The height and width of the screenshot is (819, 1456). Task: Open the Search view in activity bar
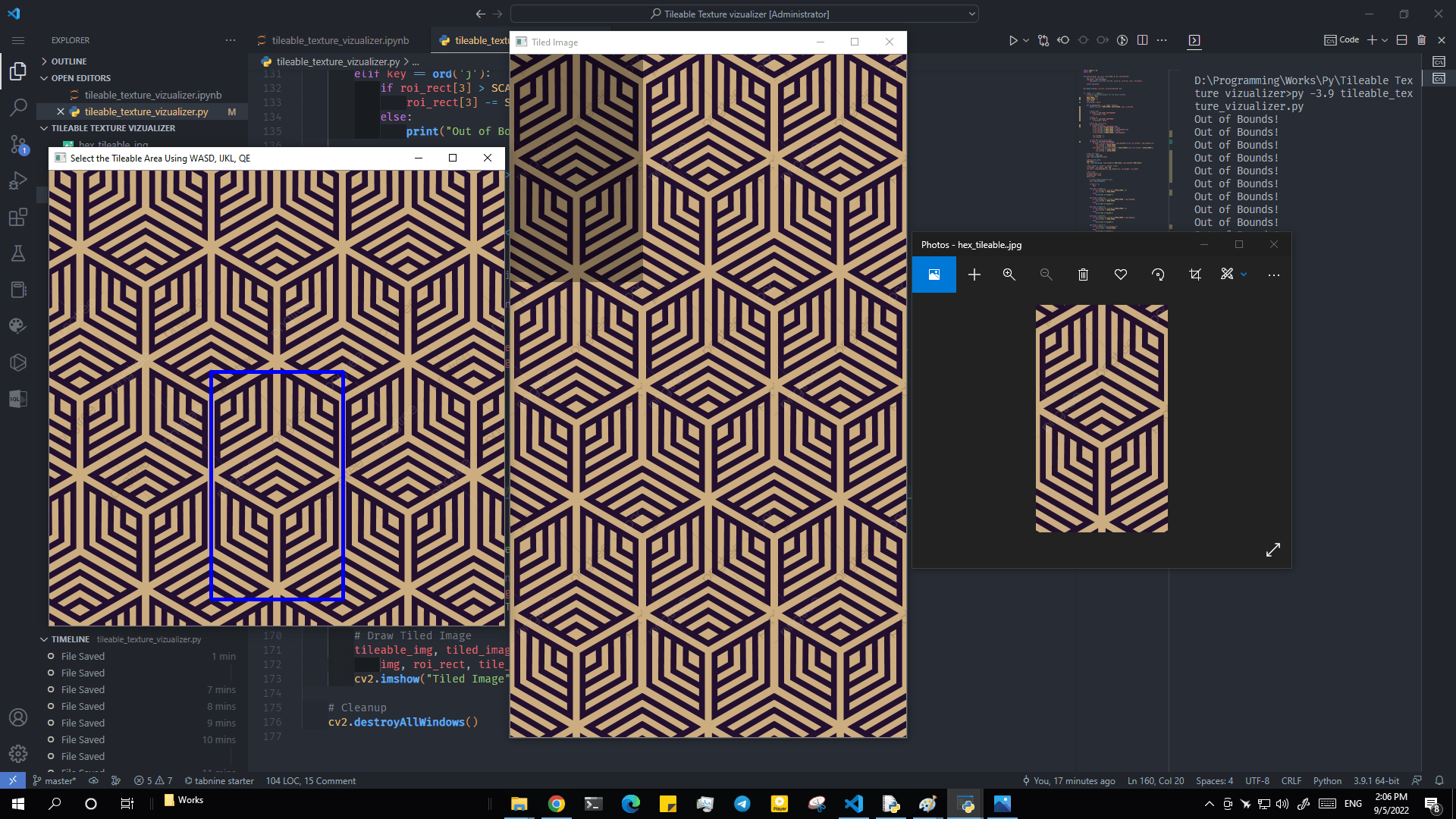[x=18, y=108]
